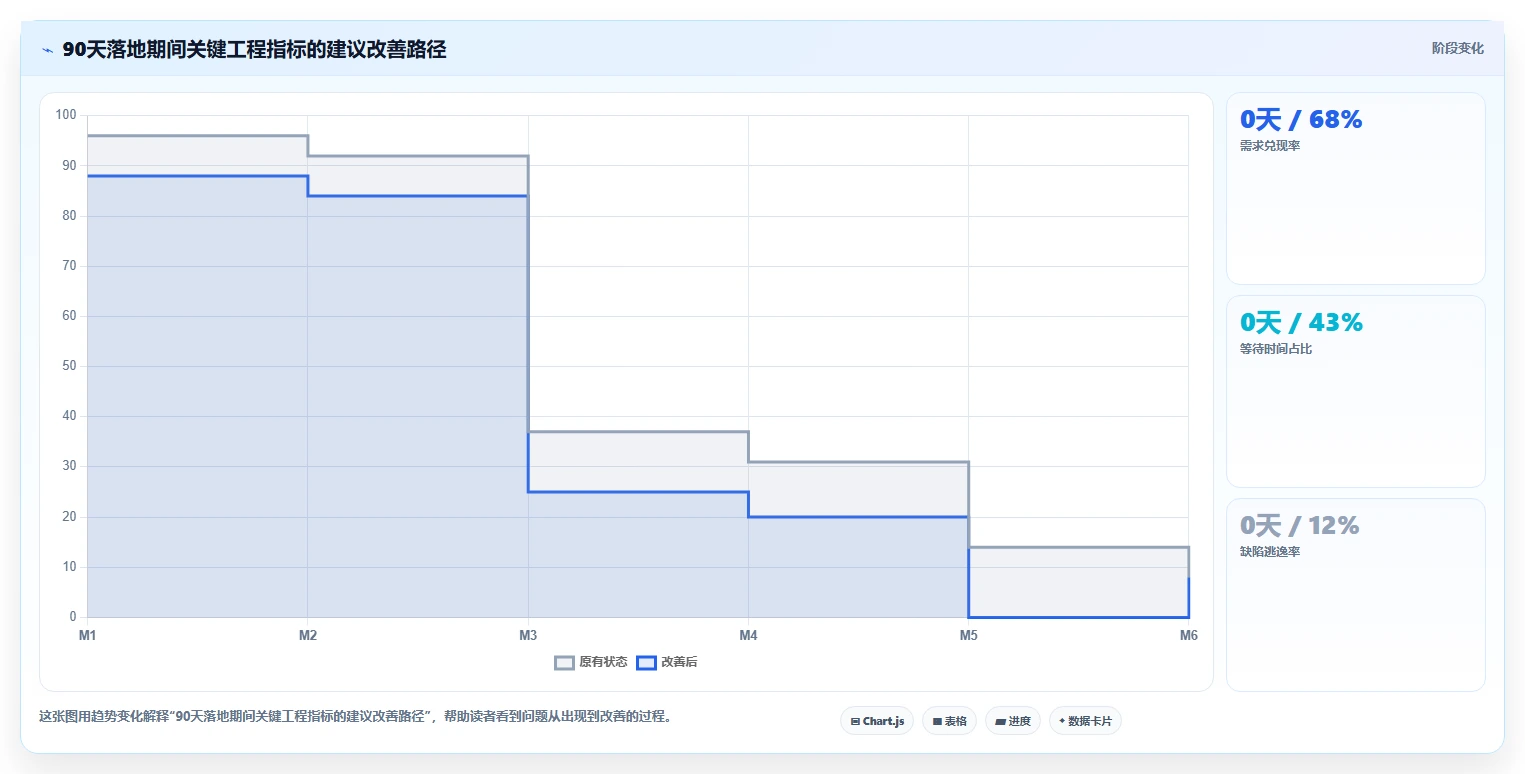This screenshot has height=774, width=1525.
Task: Click the 数据卡片 tag button
Action: pyautogui.click(x=1085, y=721)
